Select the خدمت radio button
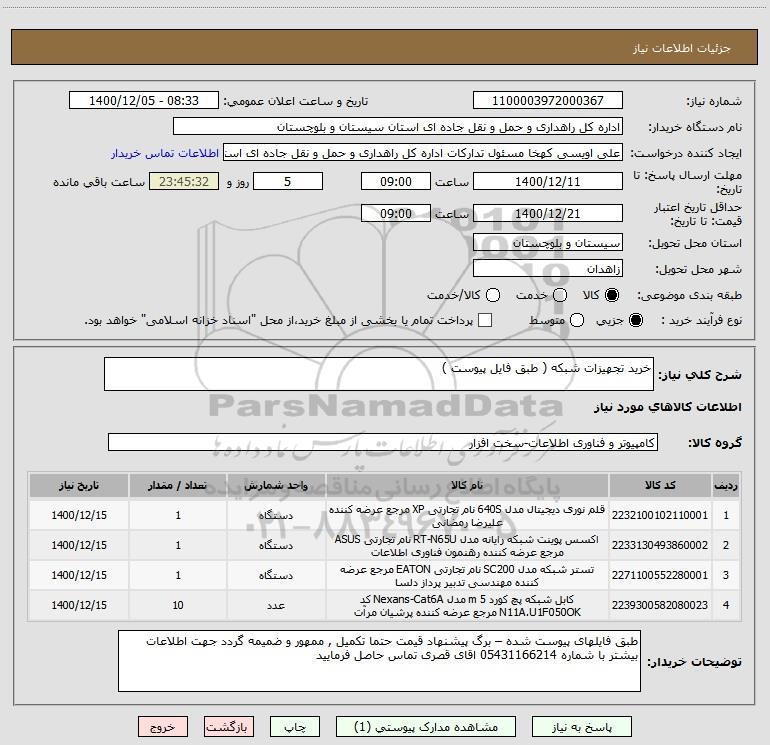The width and height of the screenshot is (770, 745). click(560, 295)
